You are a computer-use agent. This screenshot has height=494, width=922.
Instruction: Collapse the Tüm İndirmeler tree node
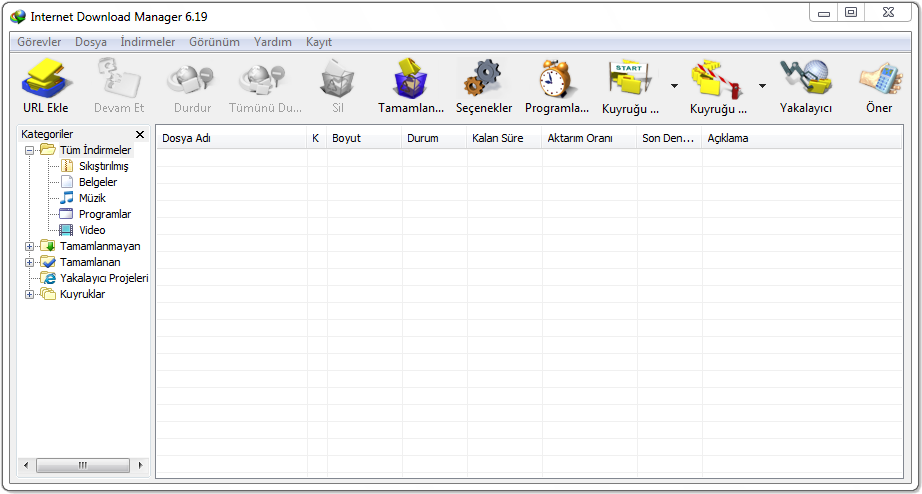pos(29,151)
